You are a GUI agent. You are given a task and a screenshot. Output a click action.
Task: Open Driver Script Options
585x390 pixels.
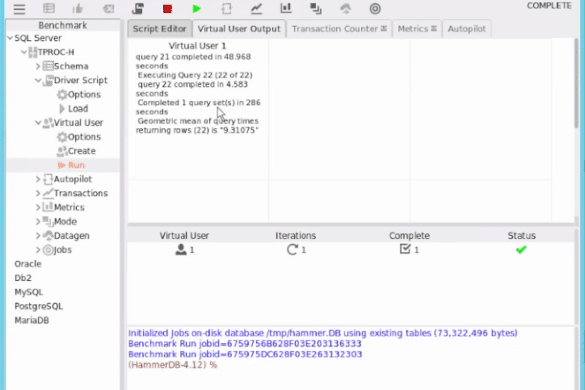click(79, 94)
